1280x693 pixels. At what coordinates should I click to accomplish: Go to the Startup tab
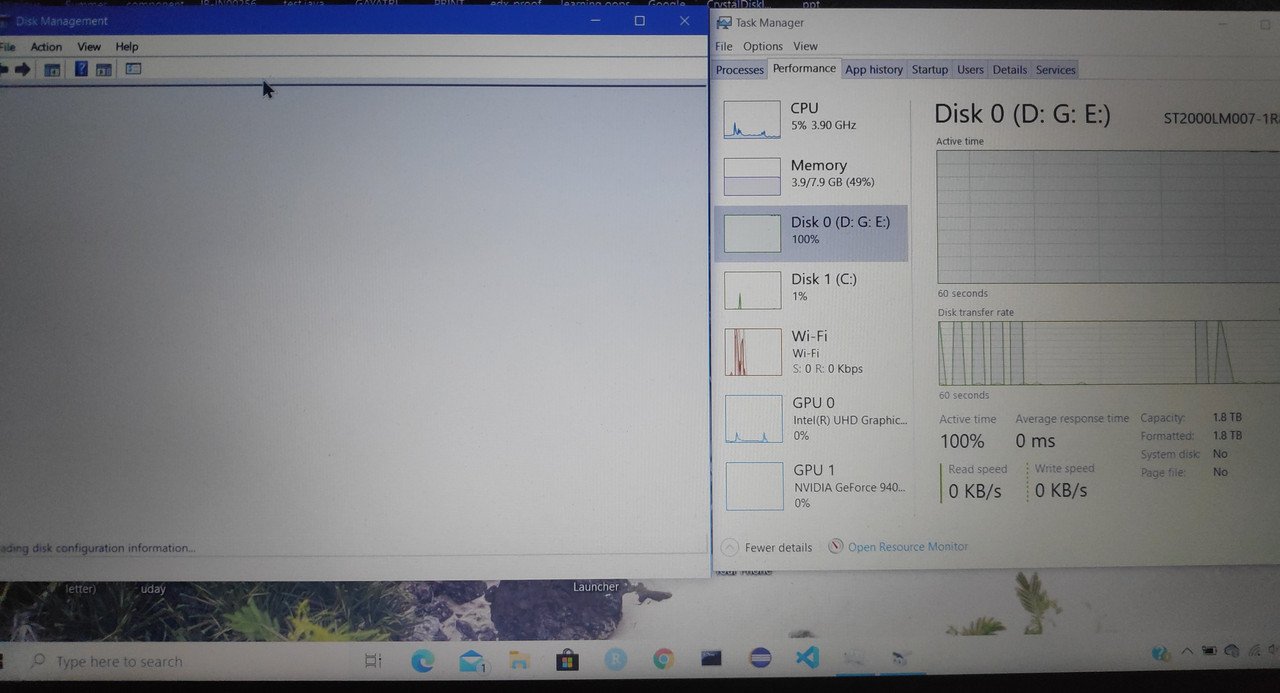click(929, 70)
